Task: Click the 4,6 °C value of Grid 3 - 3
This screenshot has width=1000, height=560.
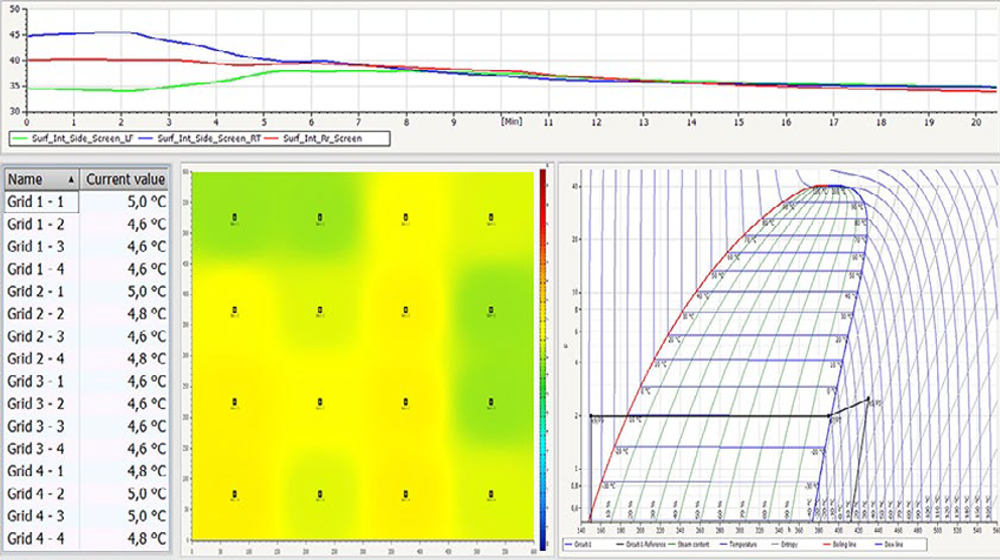Action: [147, 426]
